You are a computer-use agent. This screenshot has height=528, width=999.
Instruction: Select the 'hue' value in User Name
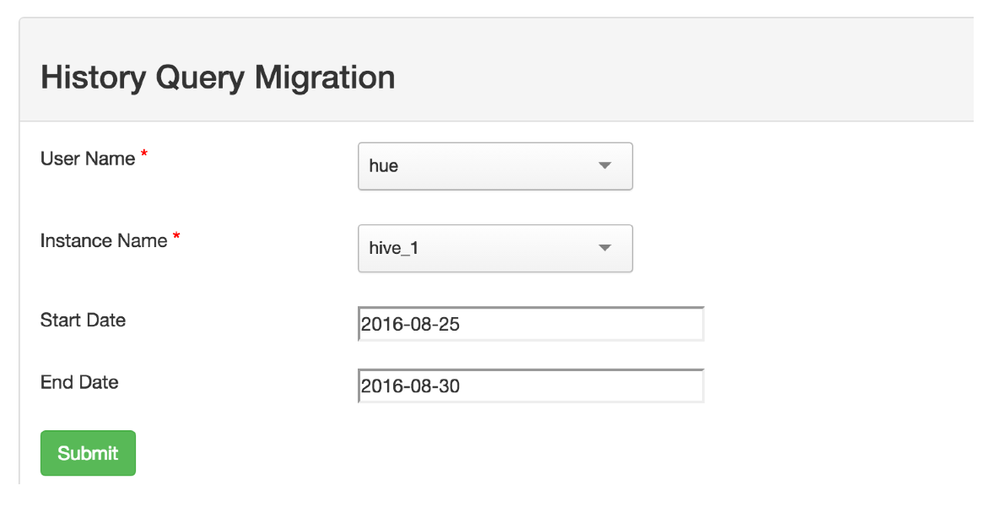tap(384, 166)
